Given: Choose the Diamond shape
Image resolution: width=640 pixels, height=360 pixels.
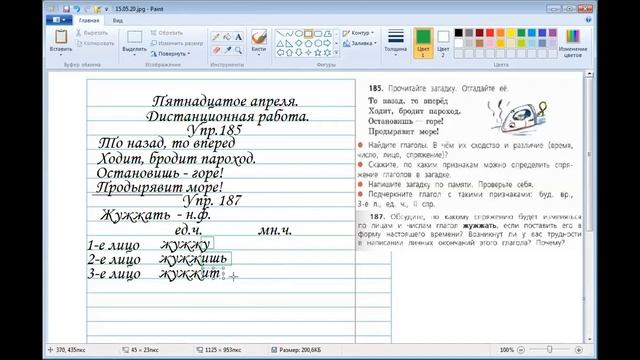Looking at the screenshot, I should [299, 43].
